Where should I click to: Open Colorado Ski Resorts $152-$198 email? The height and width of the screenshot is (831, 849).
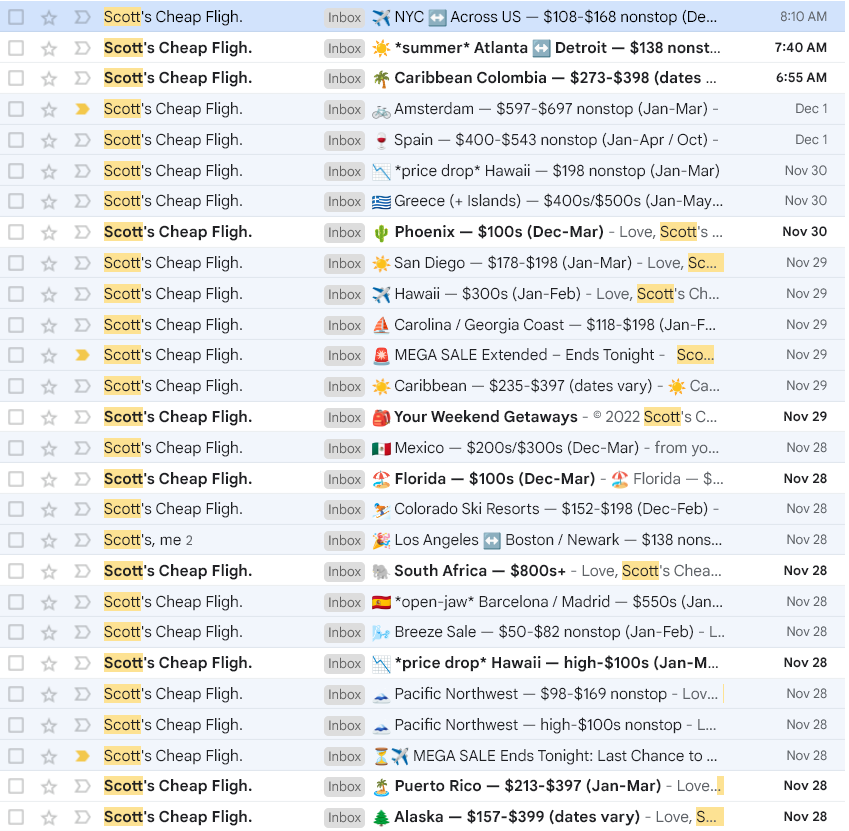pyautogui.click(x=422, y=509)
